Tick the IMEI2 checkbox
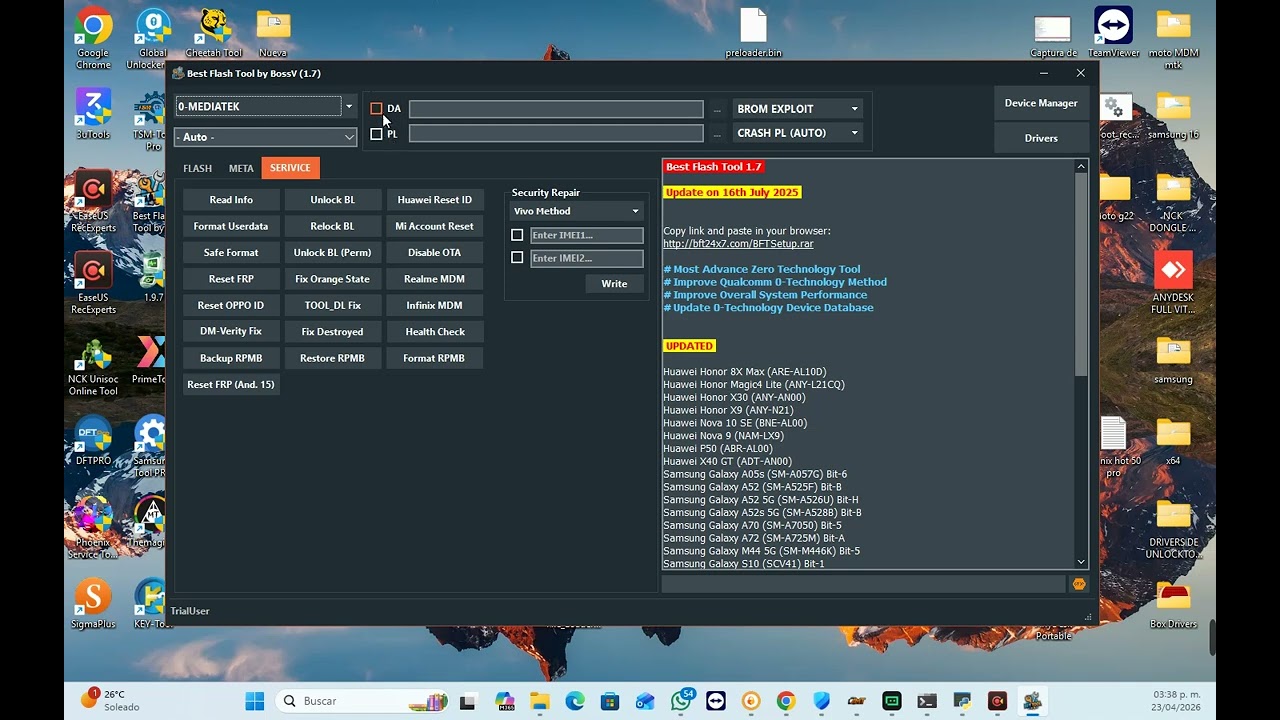This screenshot has height=720, width=1280. coord(517,258)
